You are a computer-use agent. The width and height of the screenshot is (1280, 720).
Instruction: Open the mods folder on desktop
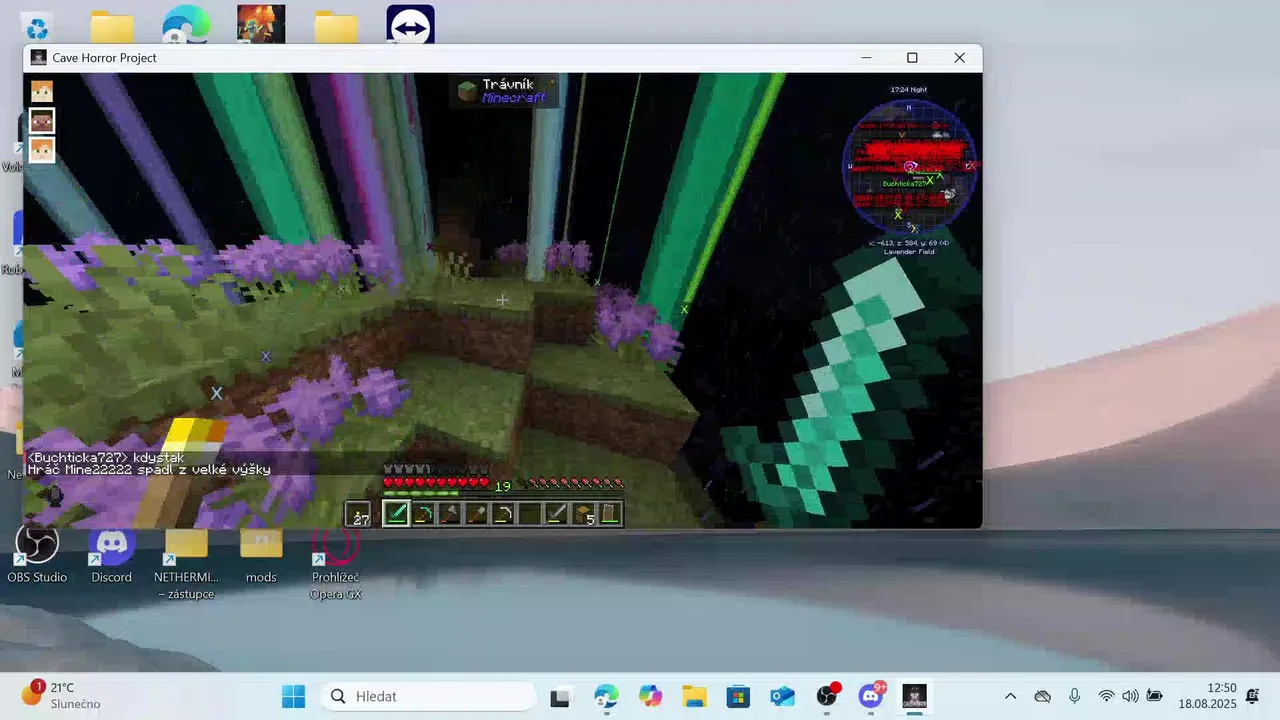pyautogui.click(x=261, y=556)
